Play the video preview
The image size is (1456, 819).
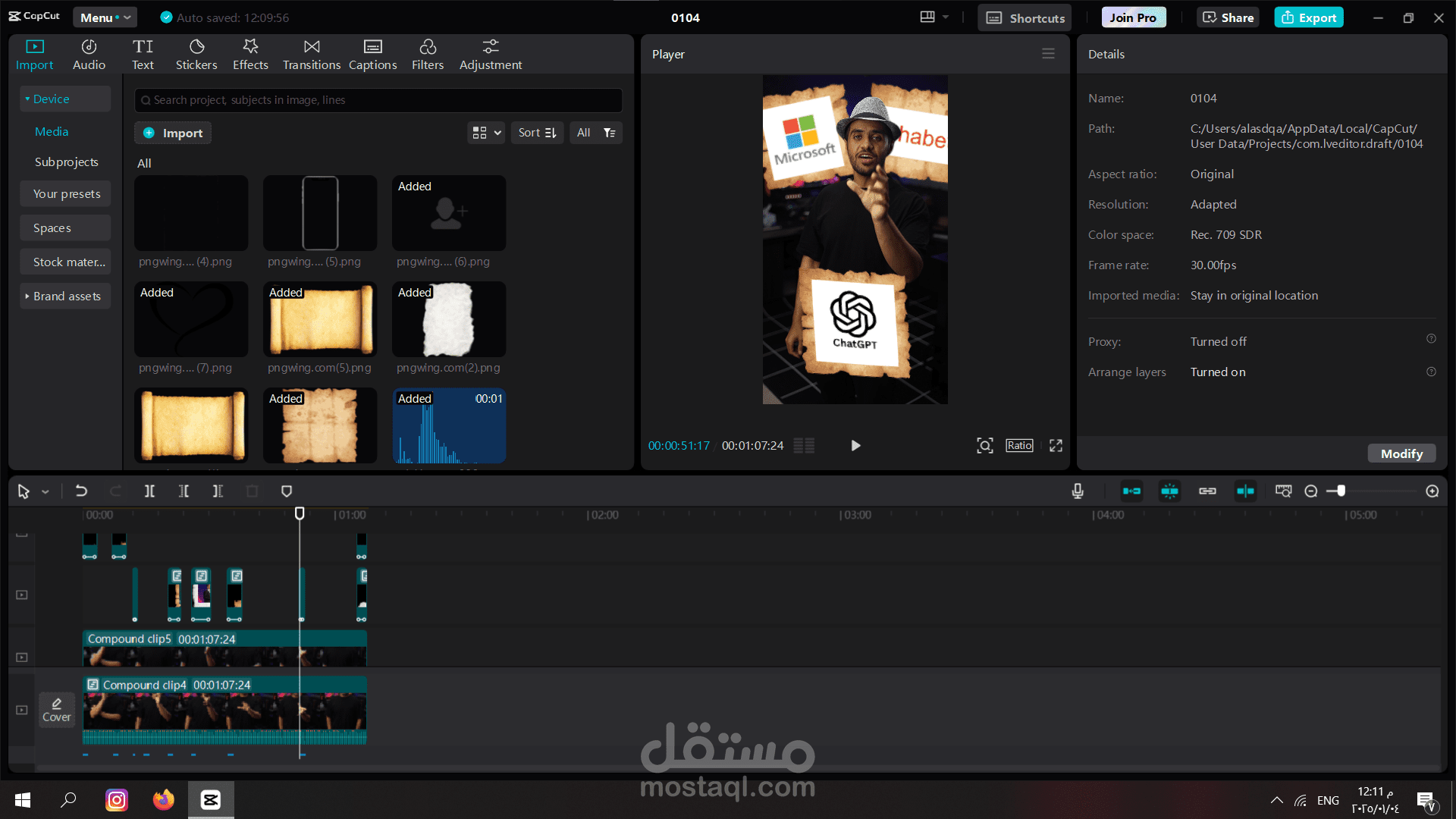855,446
